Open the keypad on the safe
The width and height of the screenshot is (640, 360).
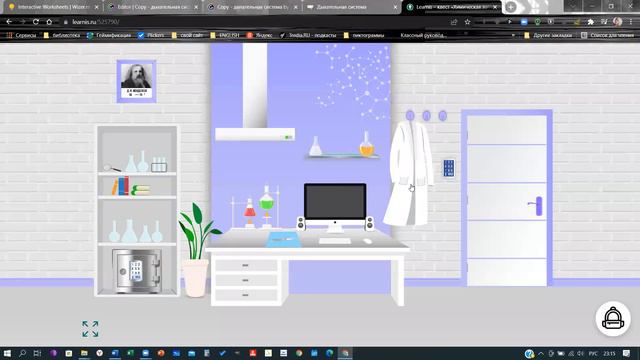(136, 270)
